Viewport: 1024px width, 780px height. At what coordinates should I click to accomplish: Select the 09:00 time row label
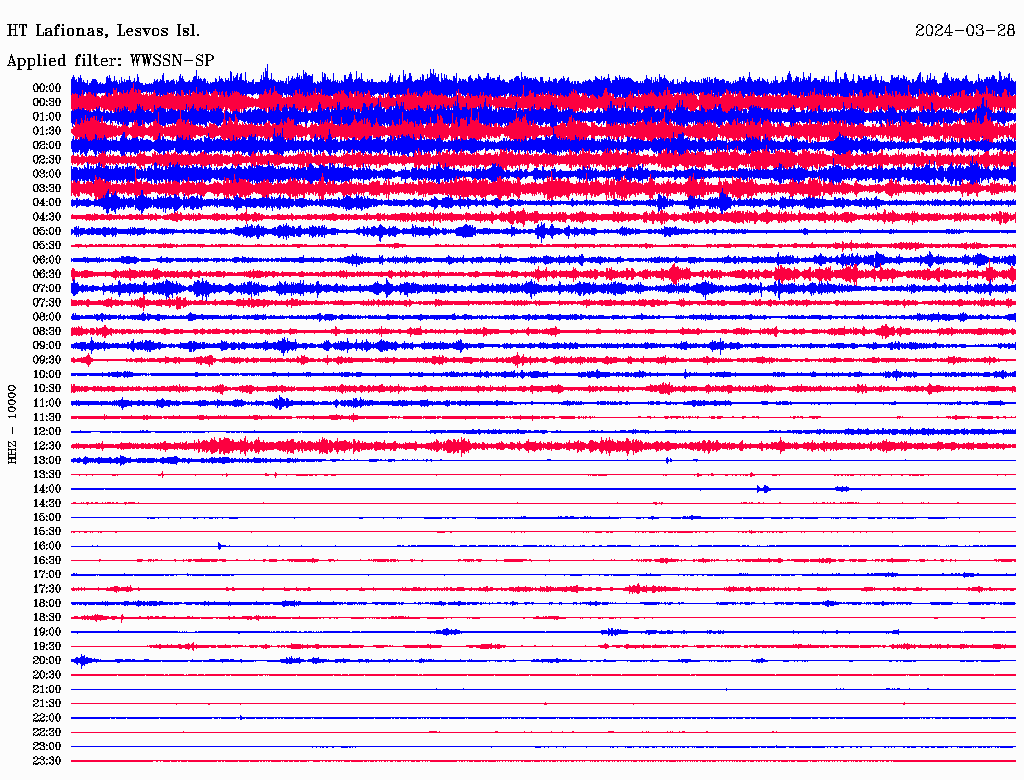[47, 346]
